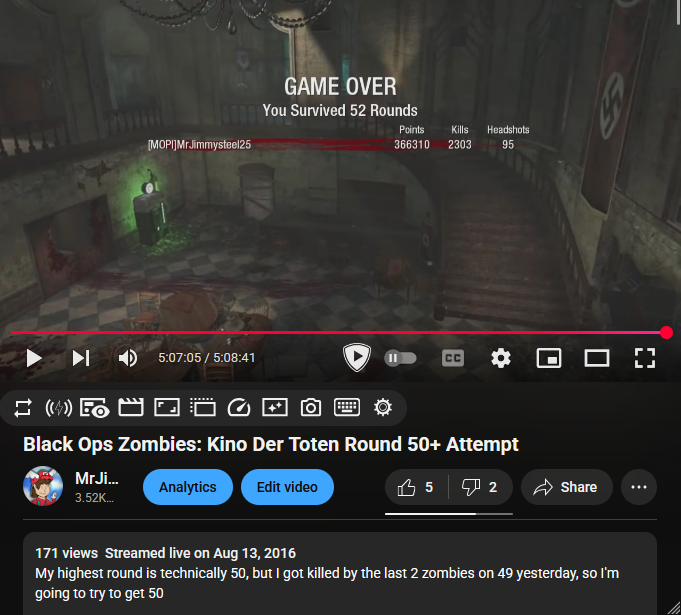Screen dimensions: 681x615
Task: Like the video with thumbs up
Action: click(x=416, y=487)
